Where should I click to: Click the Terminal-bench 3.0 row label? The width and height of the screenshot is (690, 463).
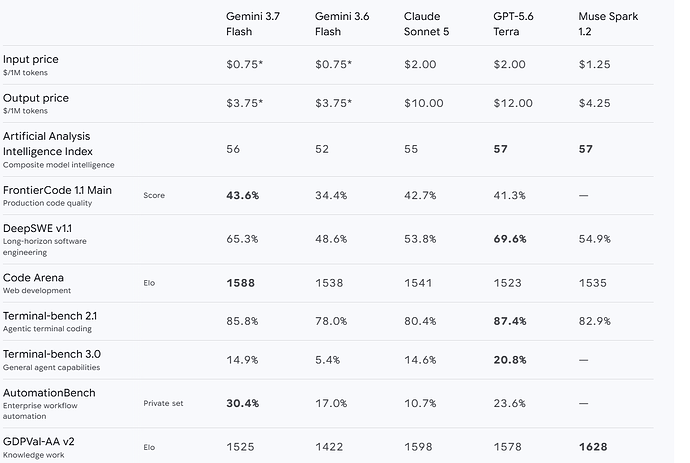point(51,354)
